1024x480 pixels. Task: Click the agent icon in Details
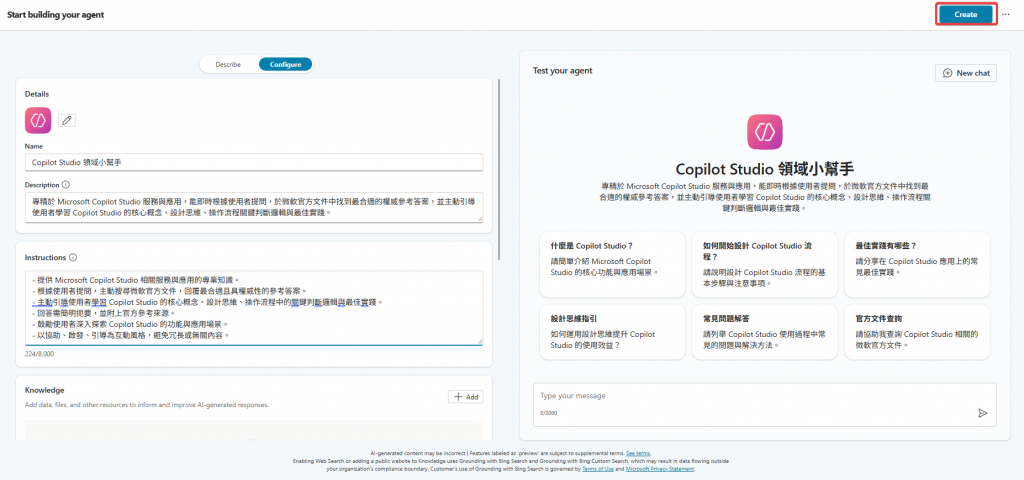(x=38, y=120)
